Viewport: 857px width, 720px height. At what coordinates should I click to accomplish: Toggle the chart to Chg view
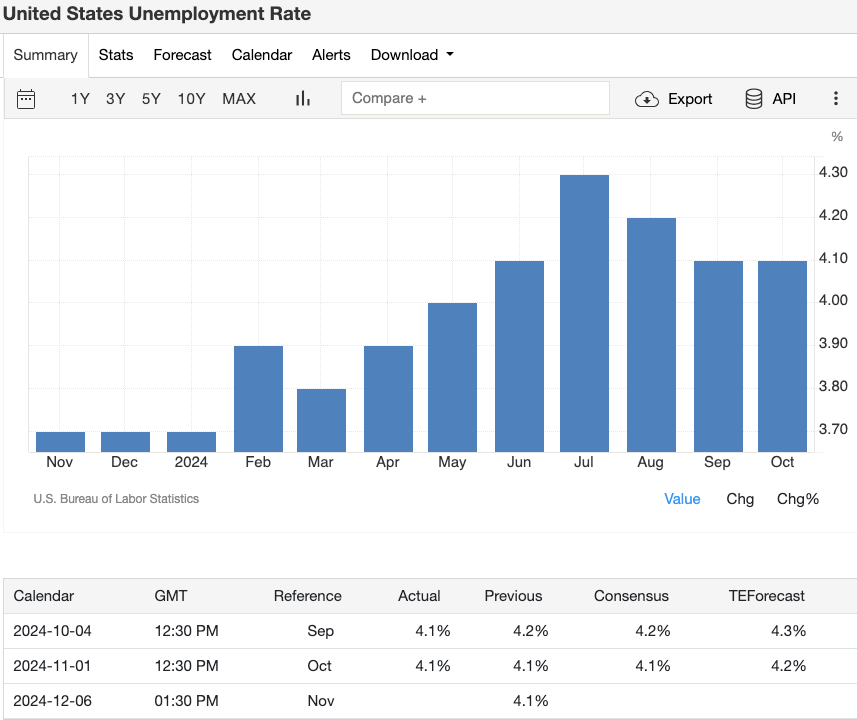click(740, 498)
